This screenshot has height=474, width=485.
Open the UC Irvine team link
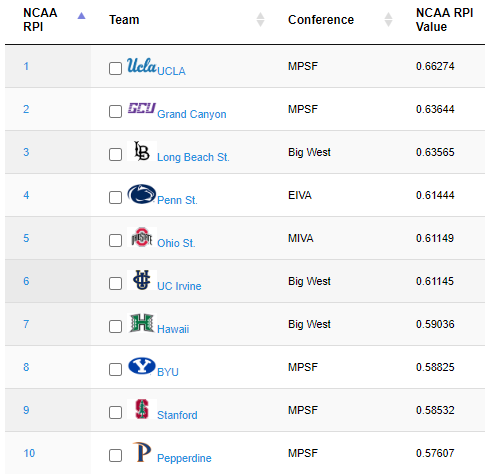[179, 286]
